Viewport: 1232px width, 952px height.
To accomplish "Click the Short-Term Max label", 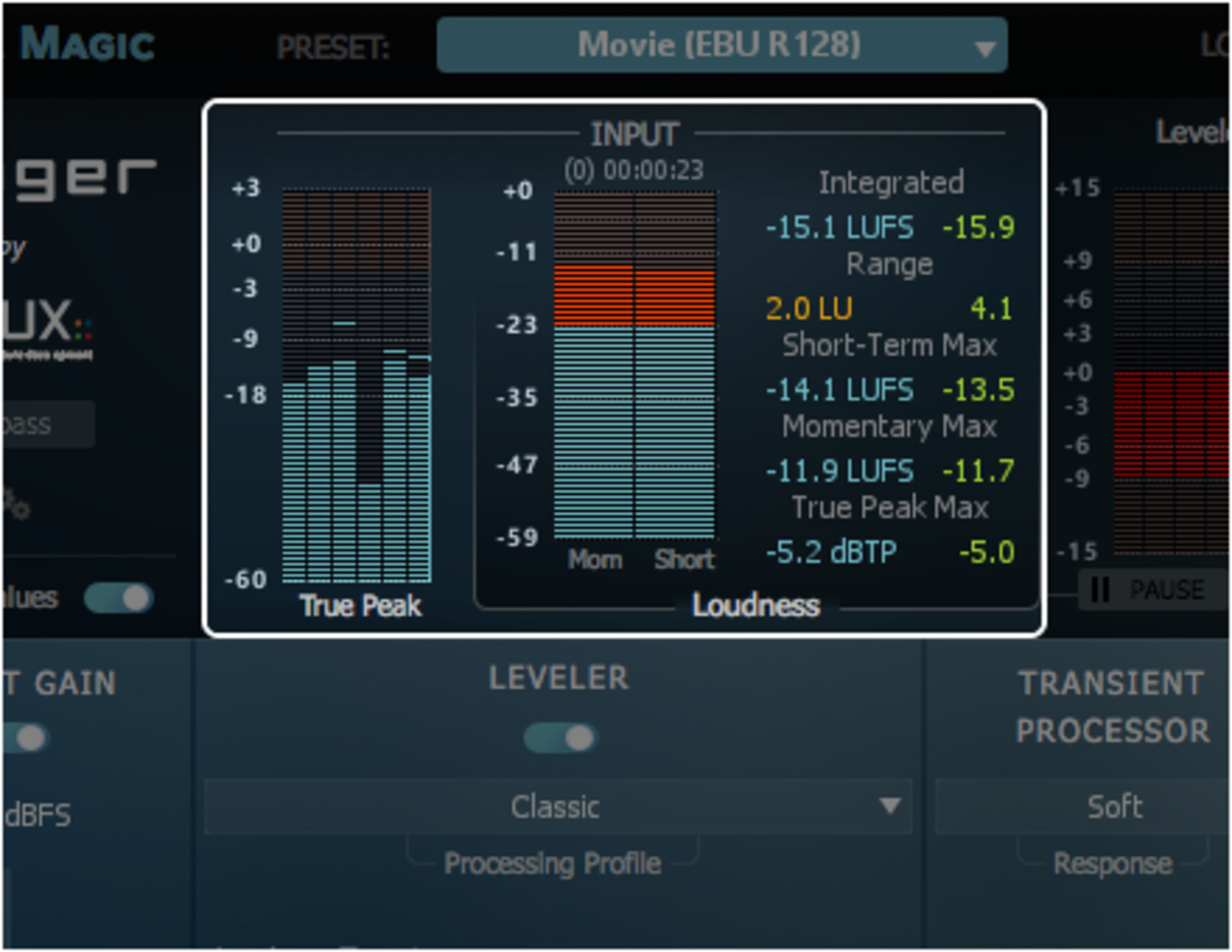I will coord(890,345).
